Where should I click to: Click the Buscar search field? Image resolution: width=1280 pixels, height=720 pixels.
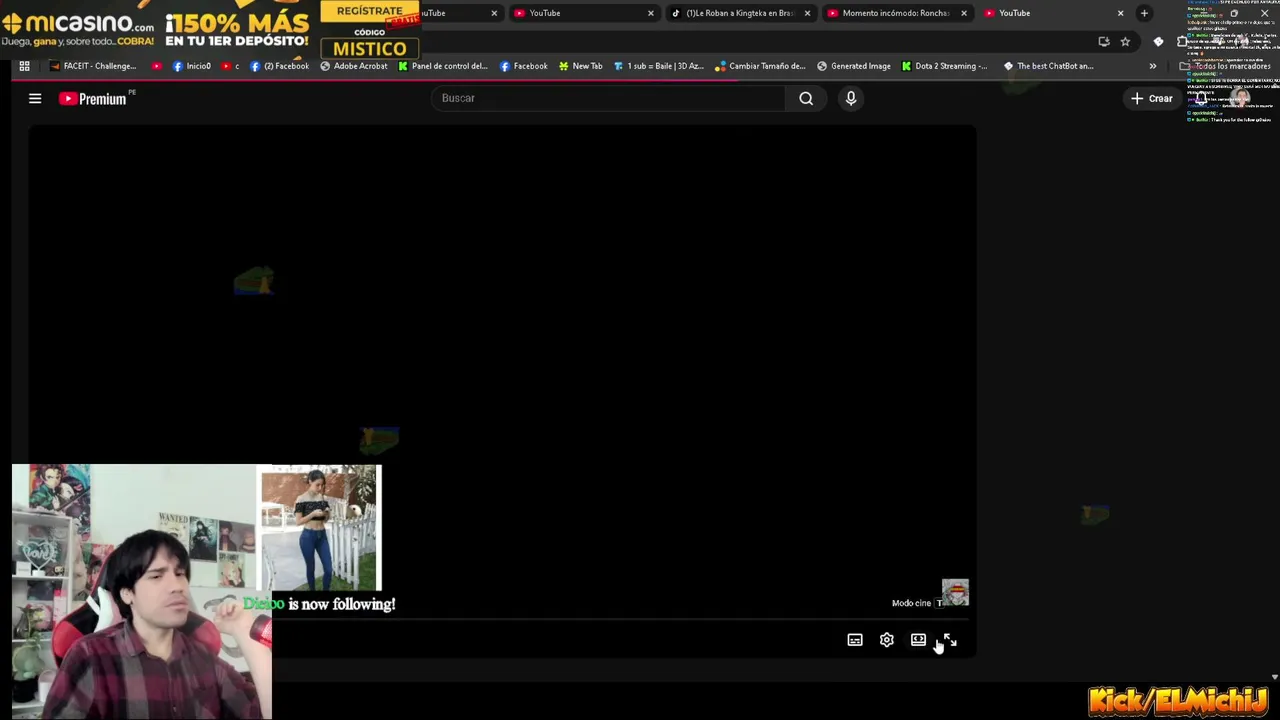(608, 98)
